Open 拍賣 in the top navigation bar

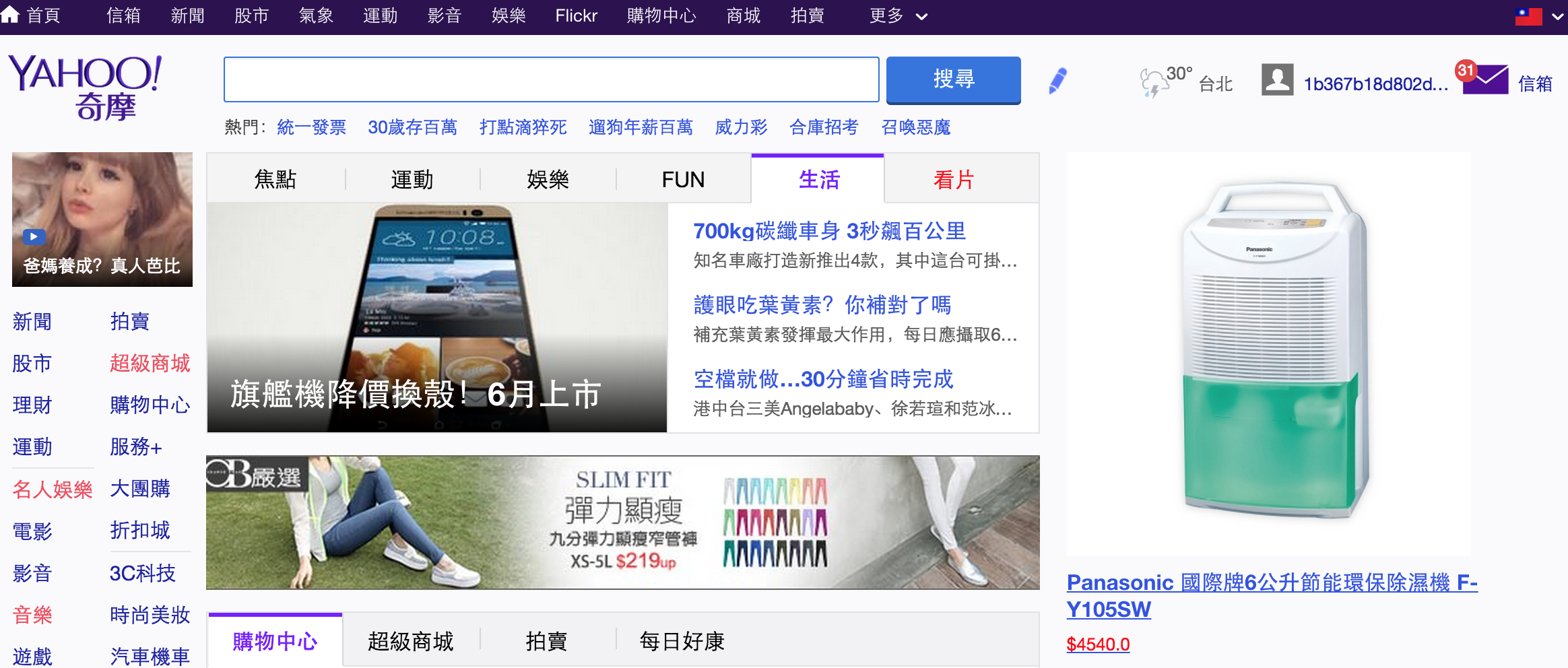pos(807,15)
